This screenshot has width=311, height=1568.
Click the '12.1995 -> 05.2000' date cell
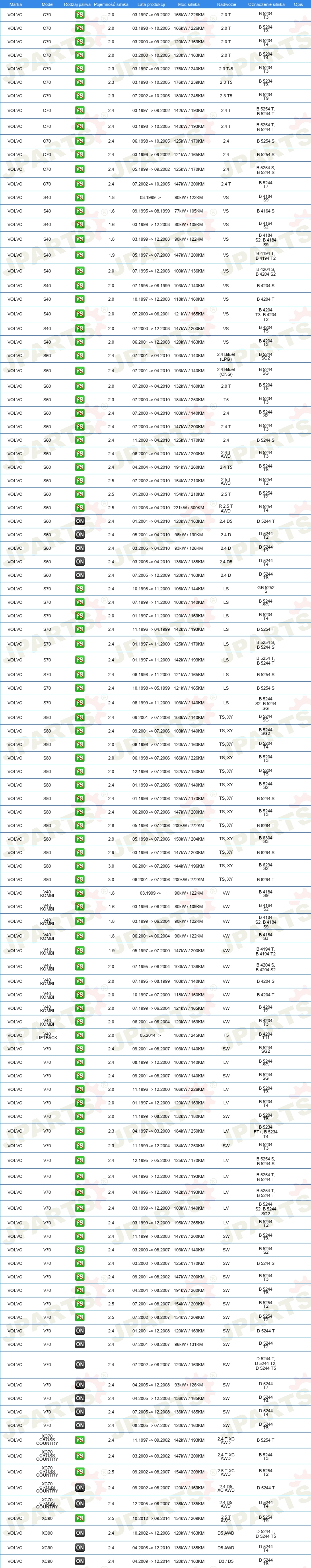(x=151, y=1160)
